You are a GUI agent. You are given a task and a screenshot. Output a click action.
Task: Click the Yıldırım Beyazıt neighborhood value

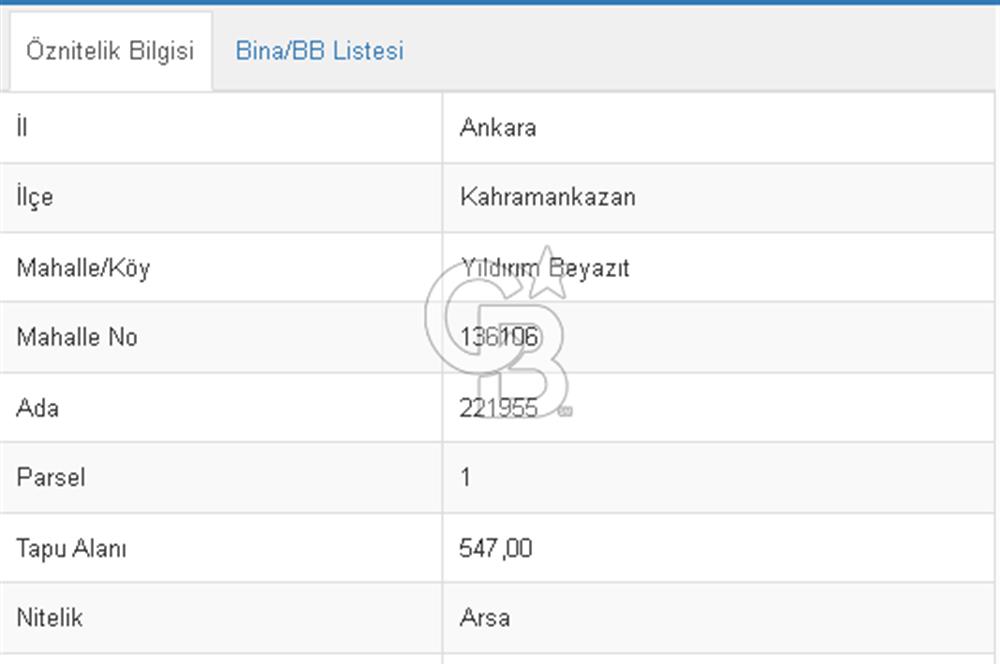[545, 268]
